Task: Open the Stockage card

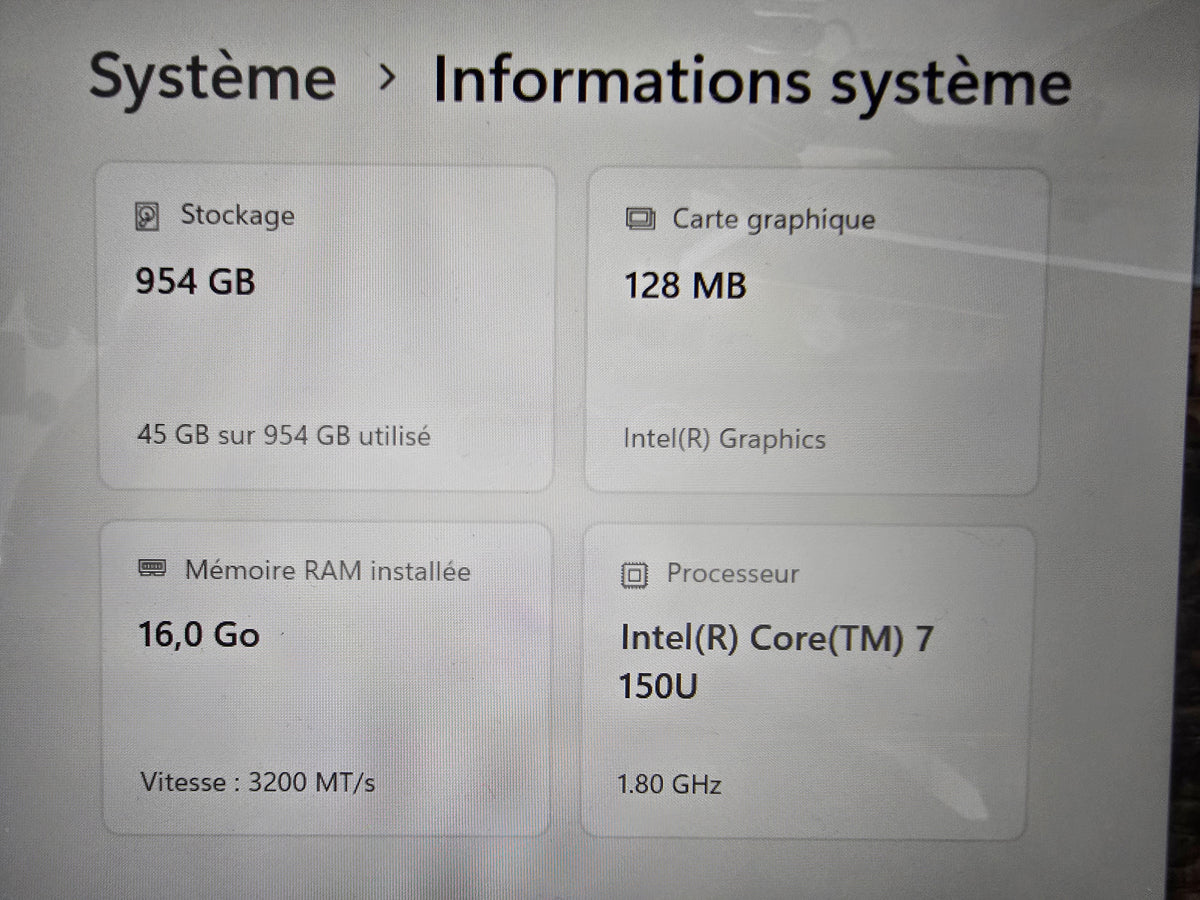Action: (325, 327)
